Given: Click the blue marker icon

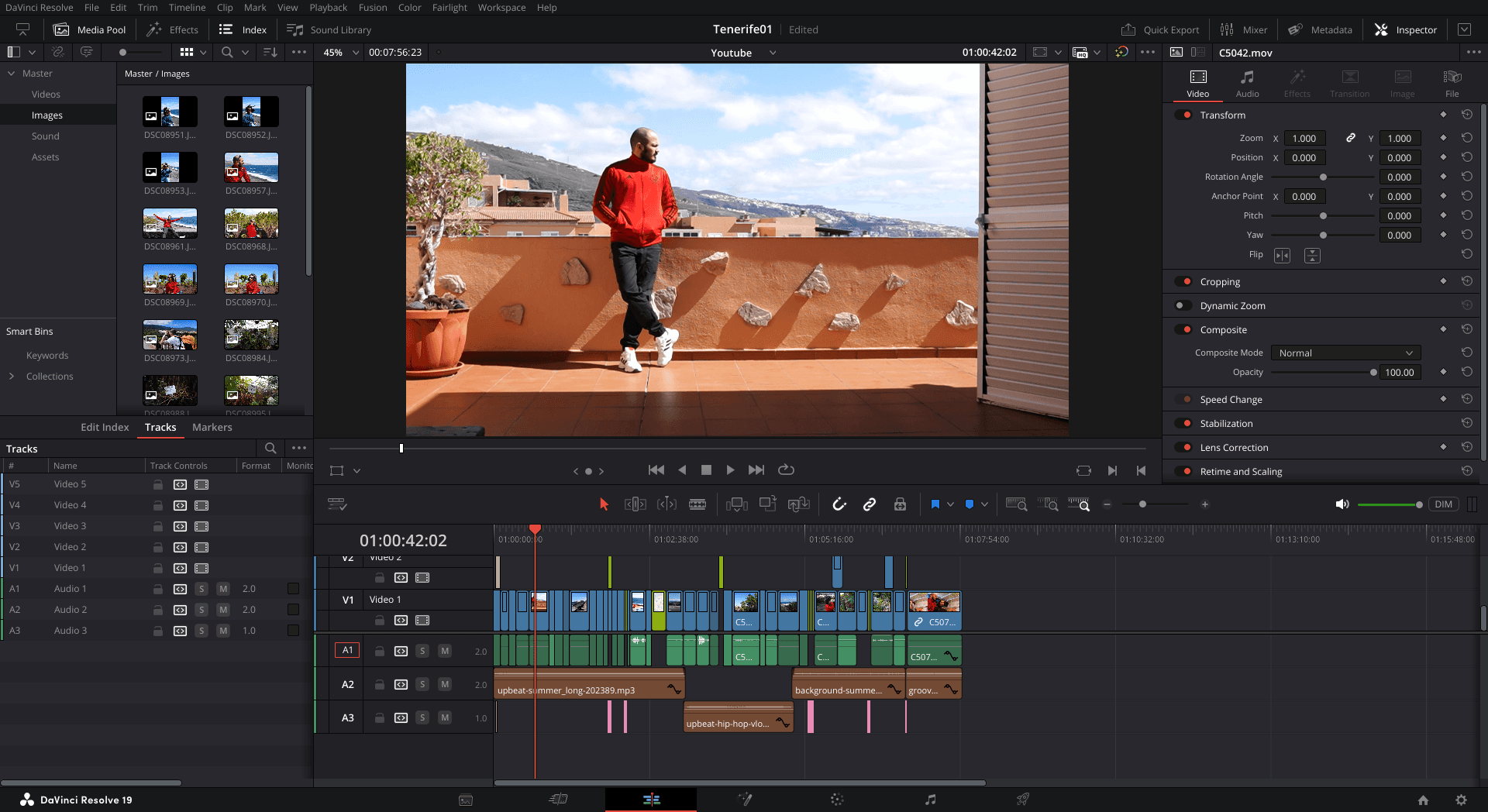Looking at the screenshot, I should [970, 504].
